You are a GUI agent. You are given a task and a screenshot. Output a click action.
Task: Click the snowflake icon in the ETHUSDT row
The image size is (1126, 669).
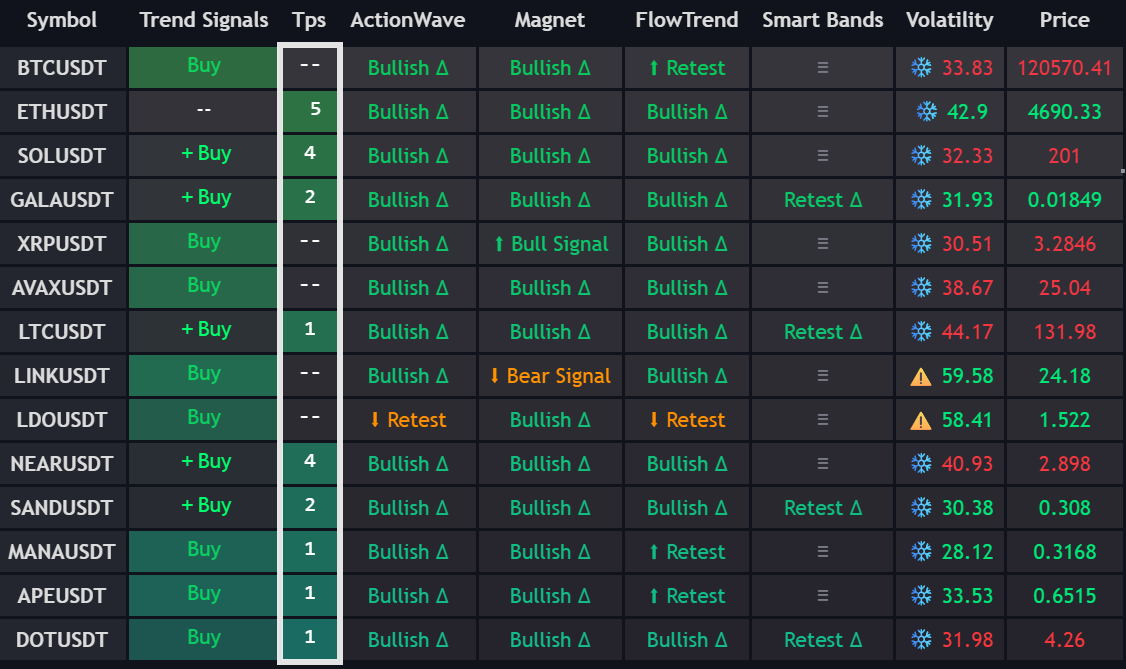point(927,112)
